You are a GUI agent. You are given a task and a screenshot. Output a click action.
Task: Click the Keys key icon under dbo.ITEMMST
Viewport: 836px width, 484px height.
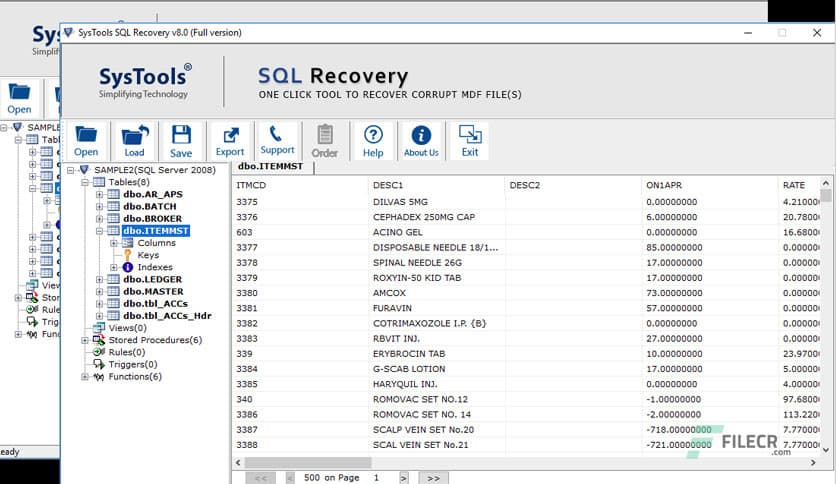click(127, 255)
